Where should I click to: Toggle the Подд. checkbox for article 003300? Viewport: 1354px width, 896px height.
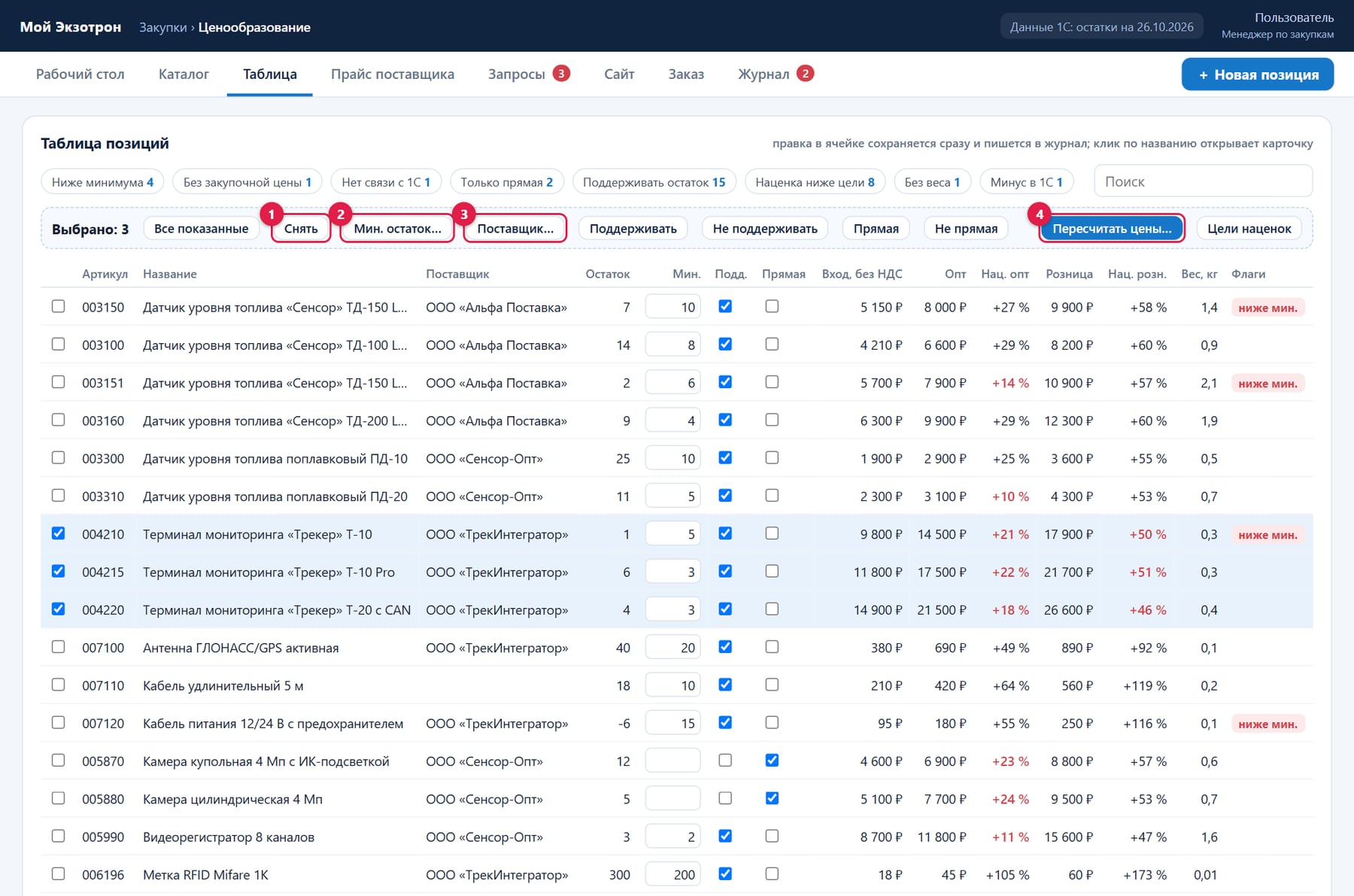(x=725, y=457)
